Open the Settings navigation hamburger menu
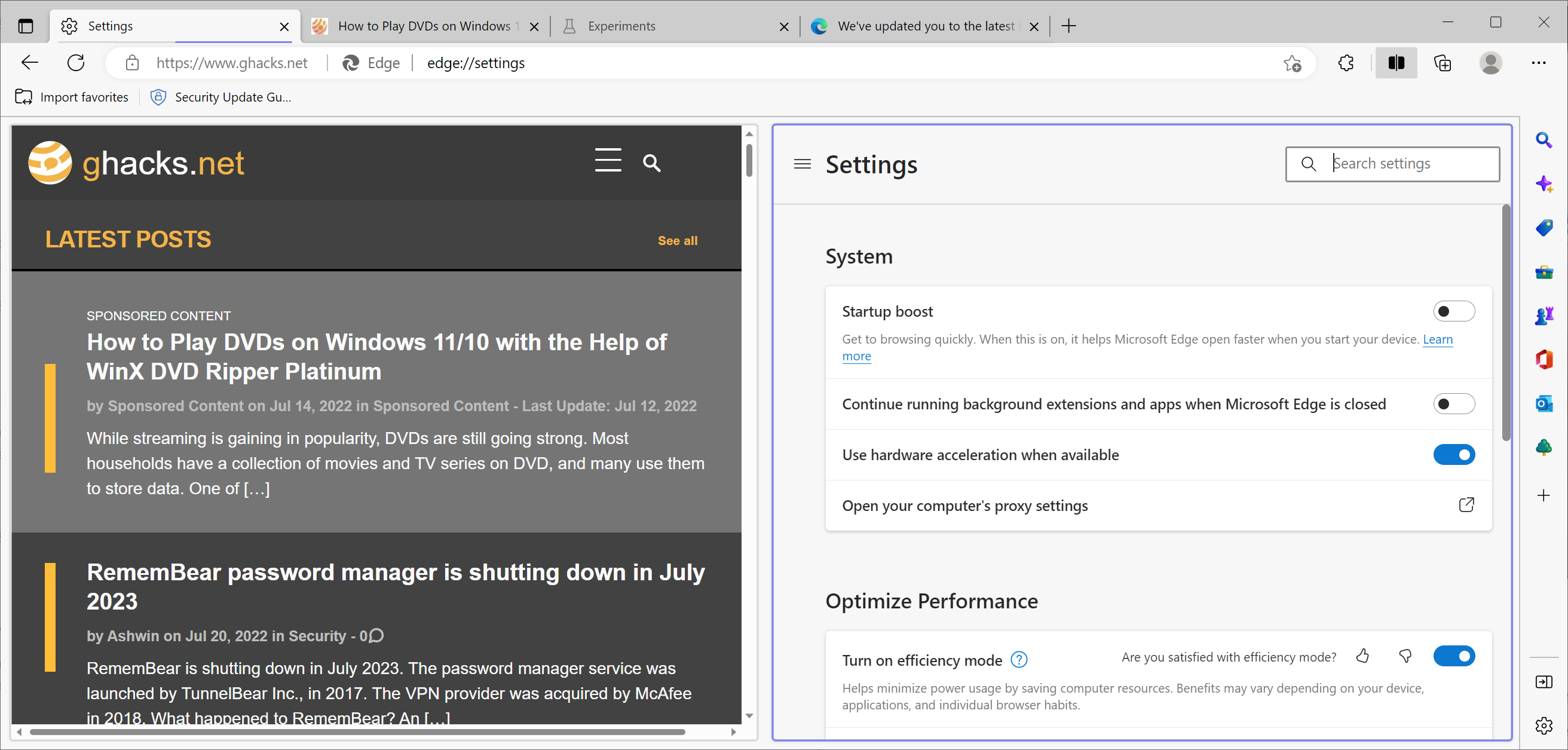Viewport: 1568px width, 750px height. point(802,164)
